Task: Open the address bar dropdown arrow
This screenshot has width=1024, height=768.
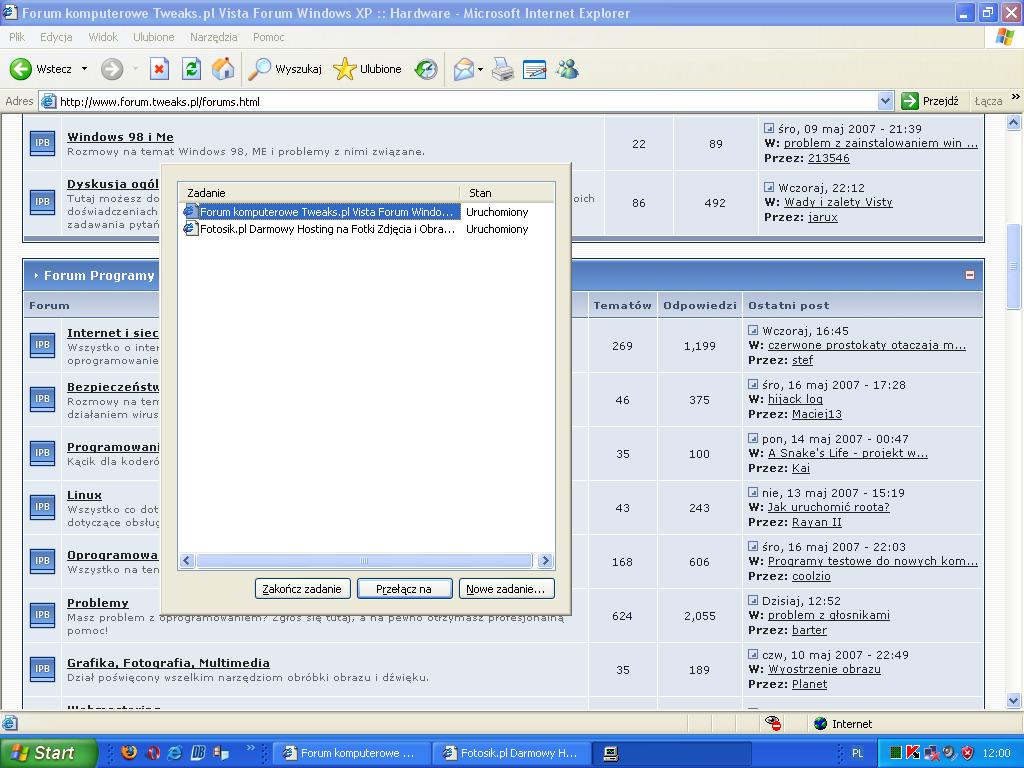Action: point(885,101)
